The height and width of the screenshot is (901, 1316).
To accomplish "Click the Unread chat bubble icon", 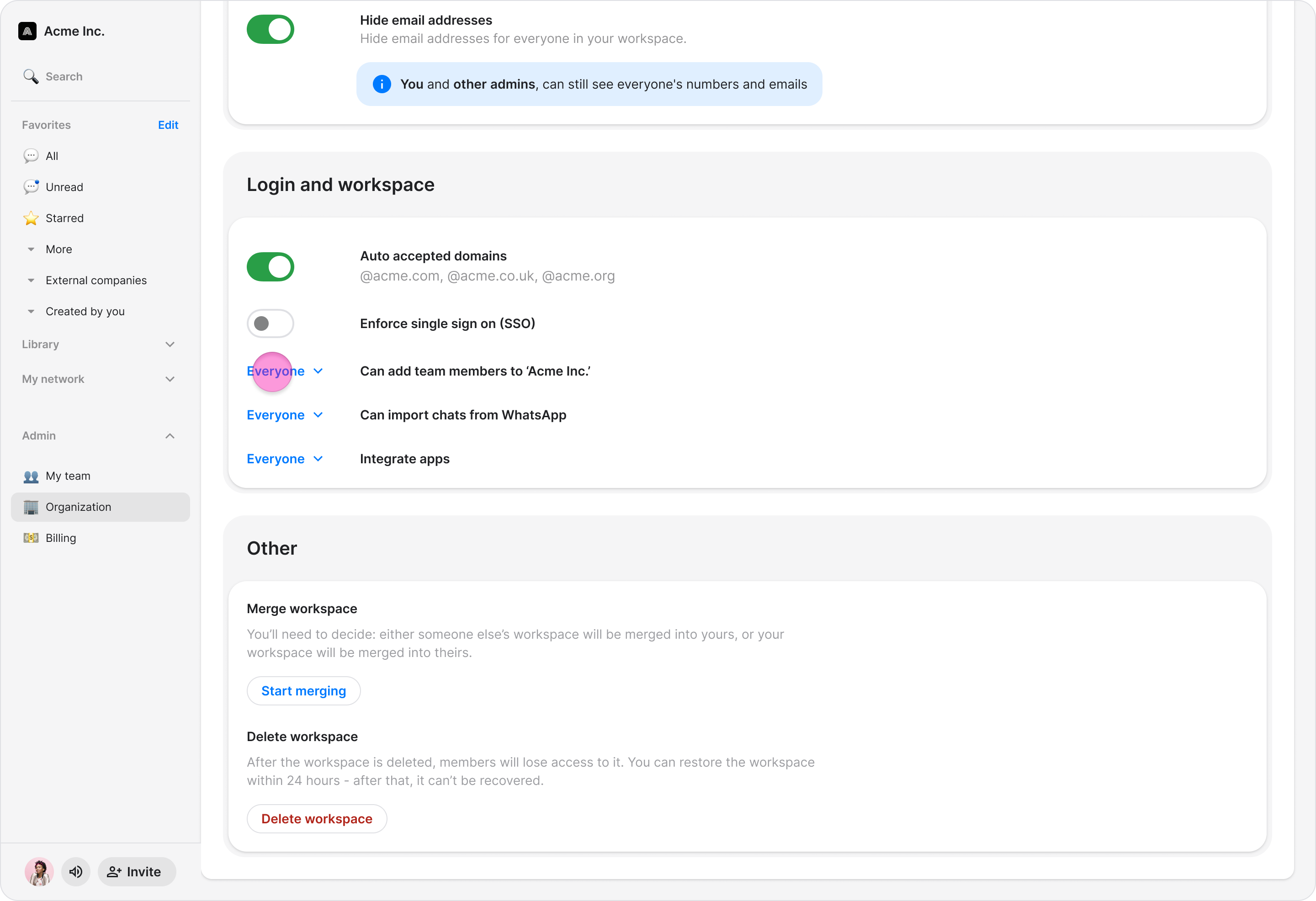I will coord(31,187).
